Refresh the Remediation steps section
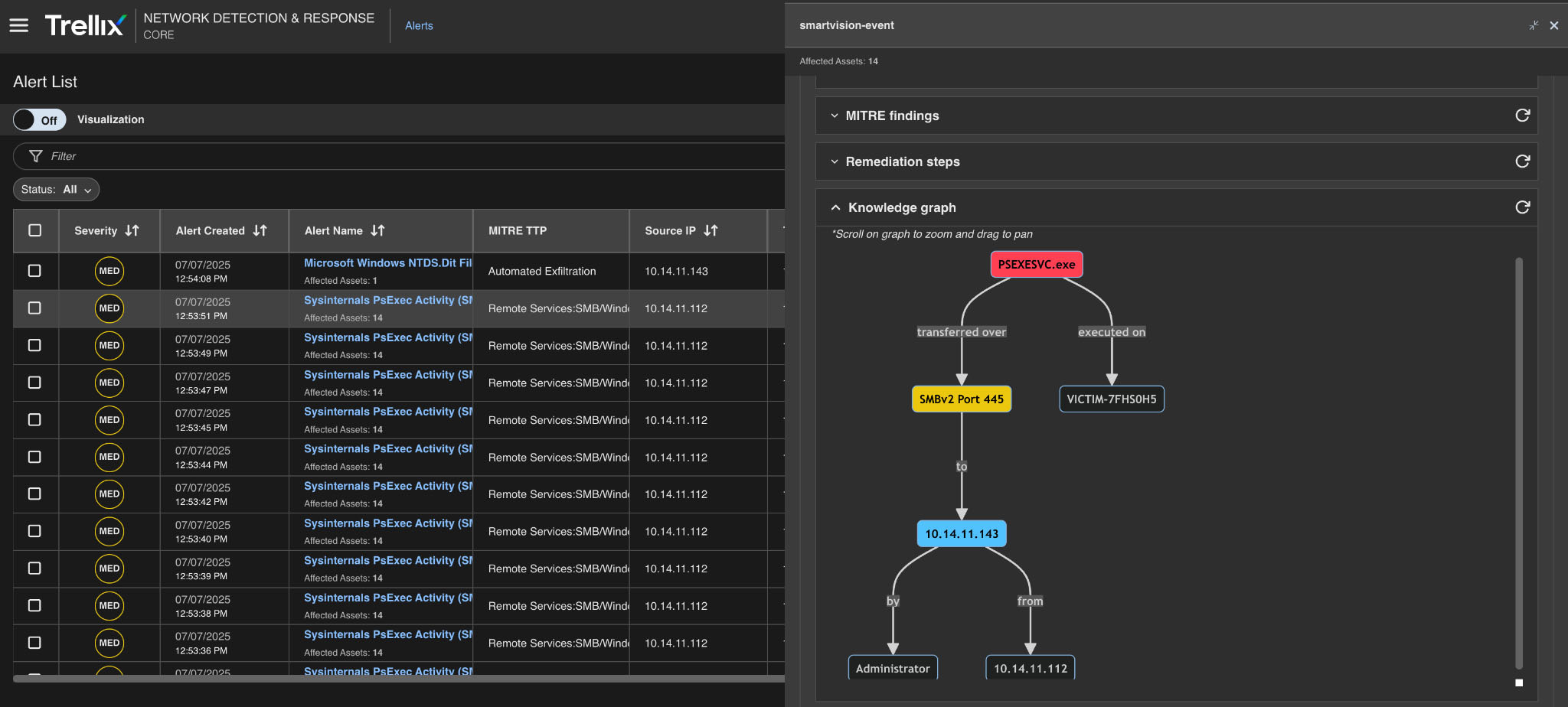1568x707 pixels. coord(1522,161)
